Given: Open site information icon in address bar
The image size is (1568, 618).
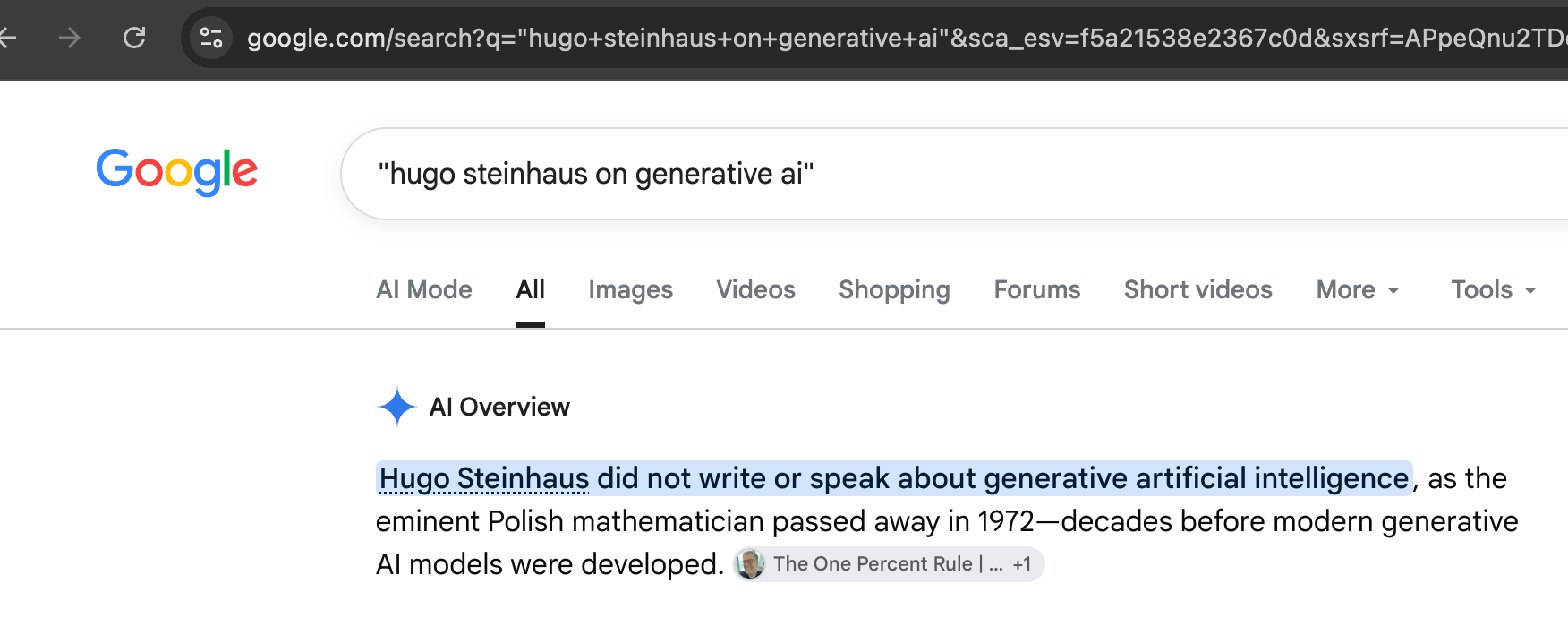Looking at the screenshot, I should click(211, 38).
